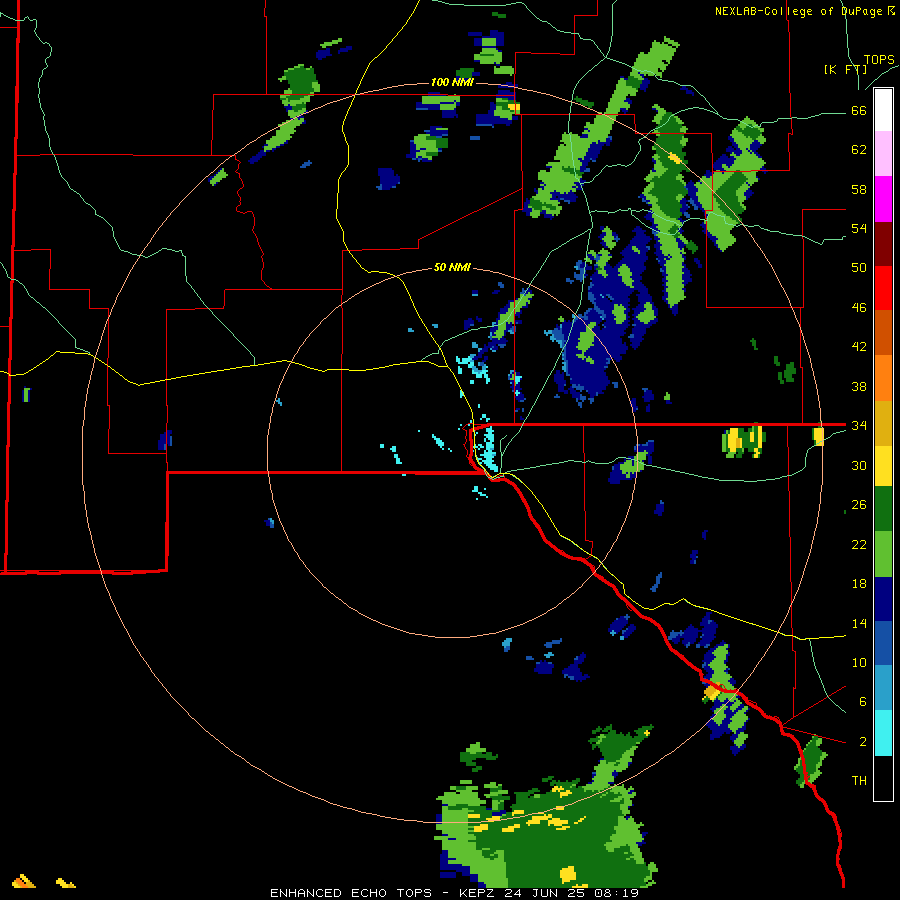The width and height of the screenshot is (900, 900).
Task: Click the Enhanced Echo Tops KEPZ timestamp caption
Action: (454, 893)
